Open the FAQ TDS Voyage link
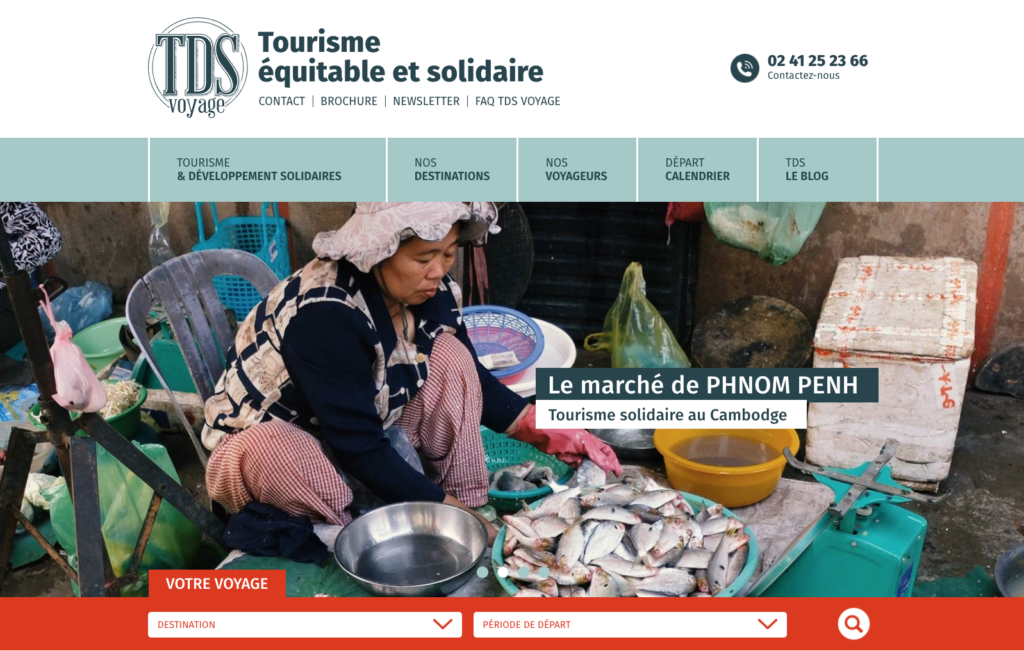 [x=518, y=101]
